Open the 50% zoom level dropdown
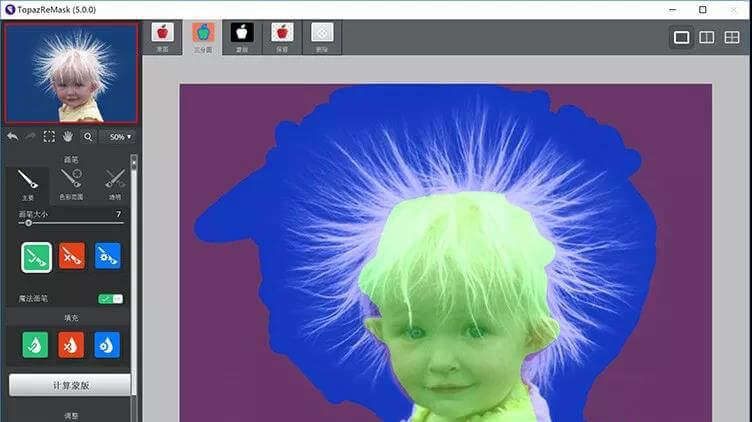This screenshot has height=422, width=752. (x=120, y=137)
